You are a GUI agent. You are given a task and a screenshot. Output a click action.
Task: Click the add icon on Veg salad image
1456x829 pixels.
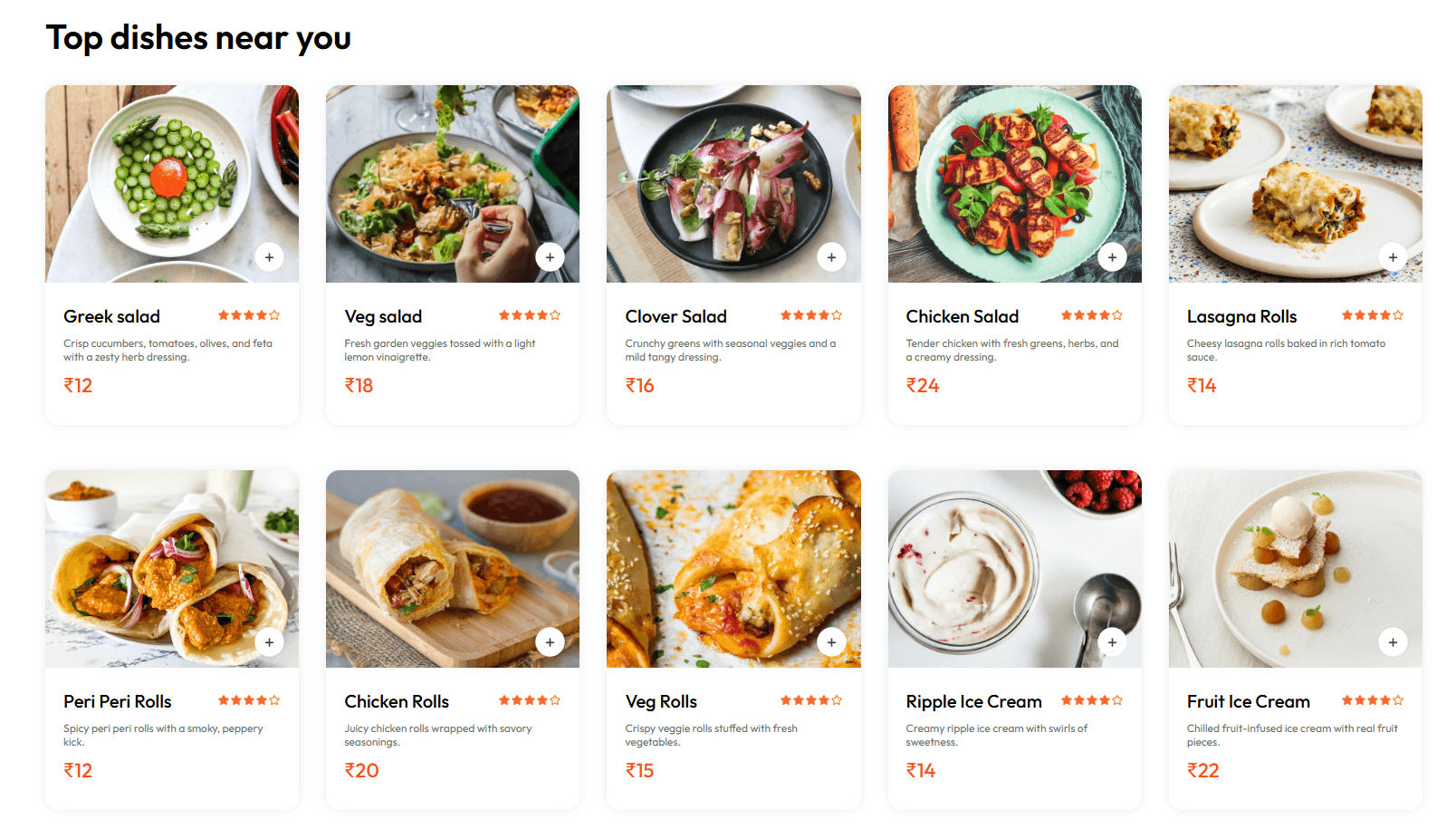pos(551,256)
